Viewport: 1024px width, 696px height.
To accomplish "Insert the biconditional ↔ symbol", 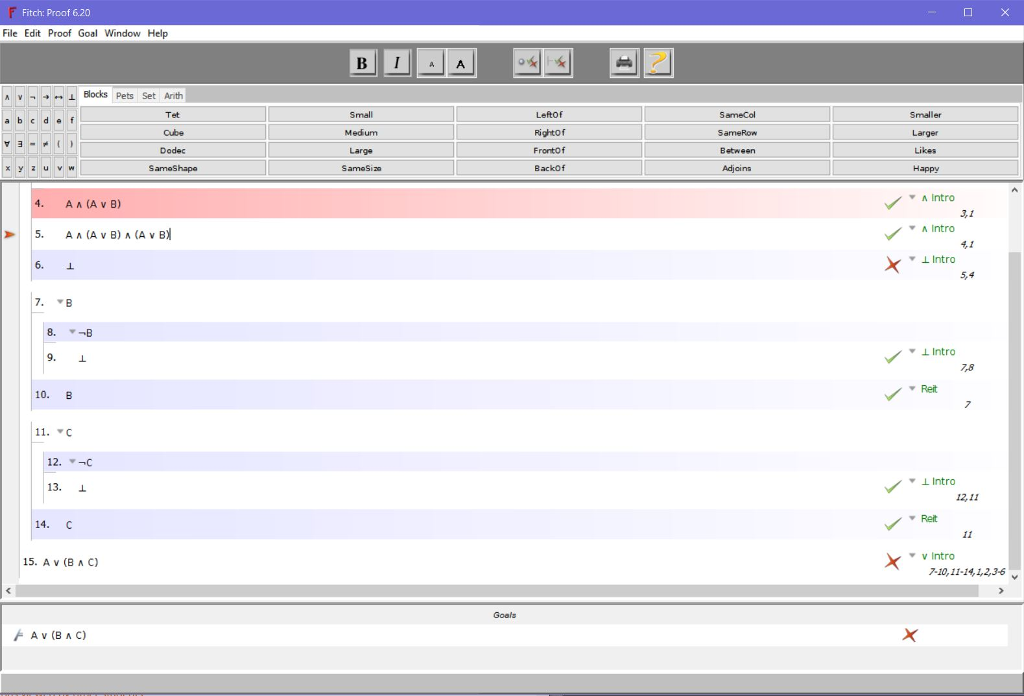I will 59,97.
